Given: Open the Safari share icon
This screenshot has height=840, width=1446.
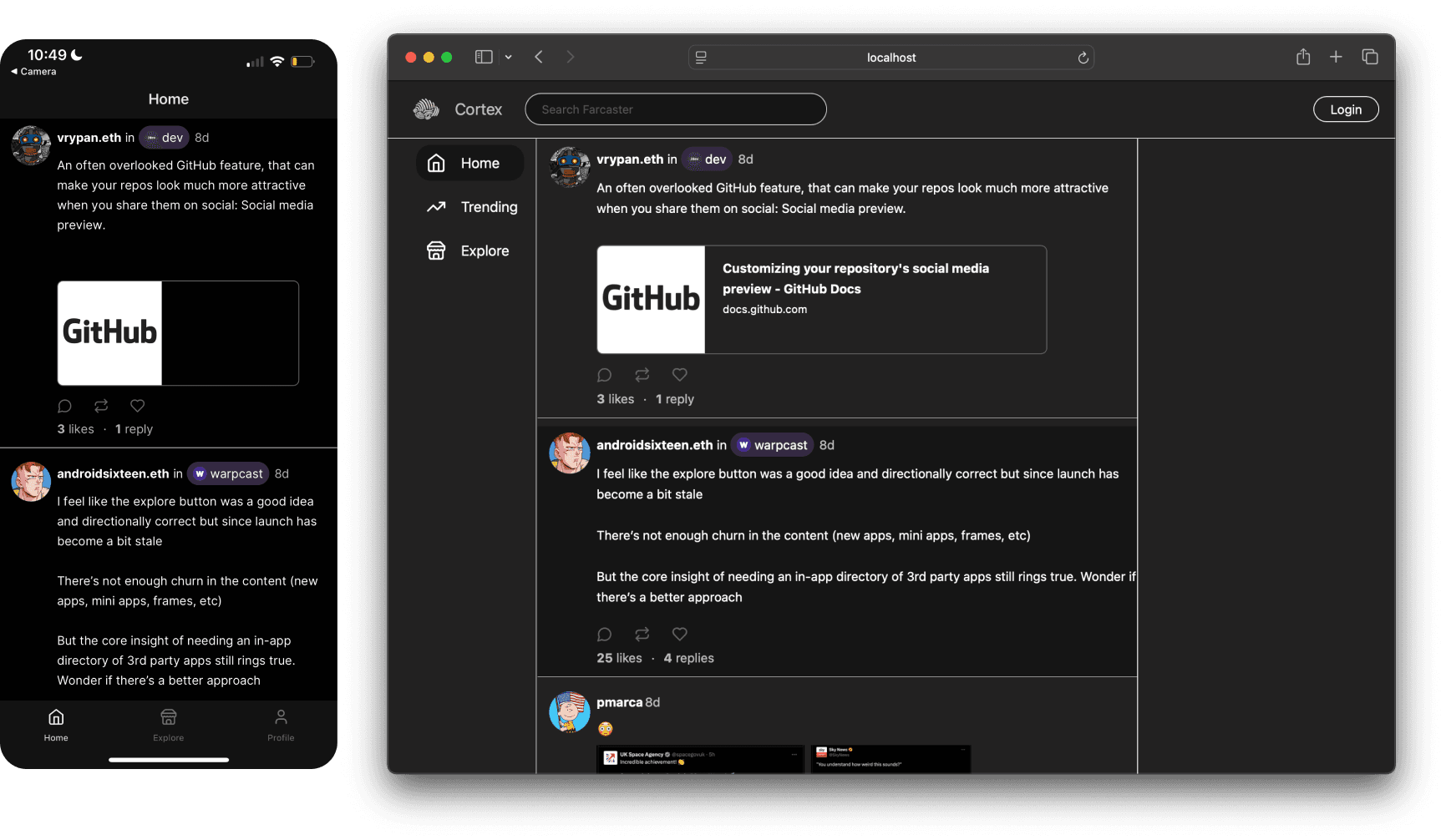Looking at the screenshot, I should click(x=1303, y=57).
